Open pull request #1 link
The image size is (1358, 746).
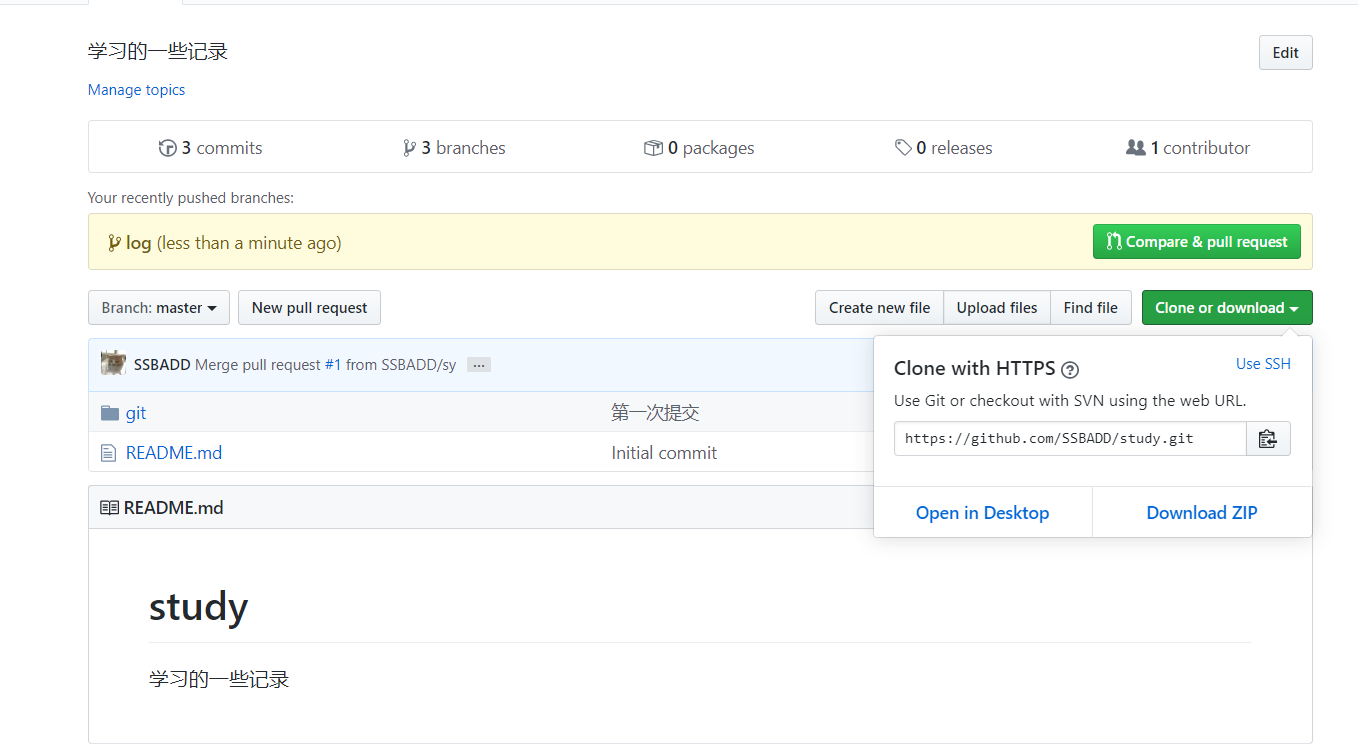(x=333, y=365)
